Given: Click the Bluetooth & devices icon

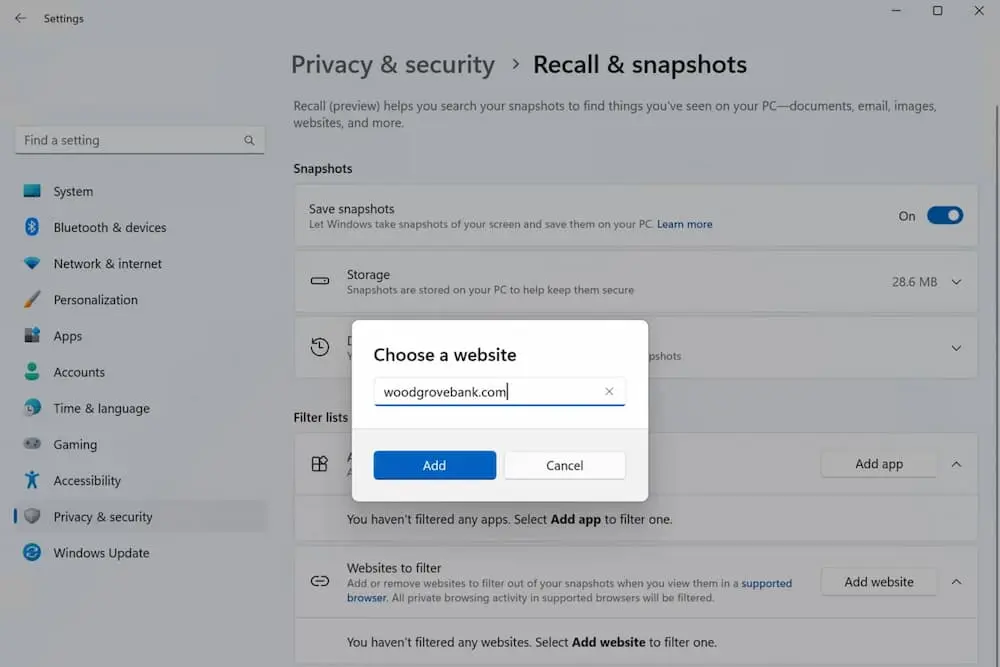Looking at the screenshot, I should point(32,227).
